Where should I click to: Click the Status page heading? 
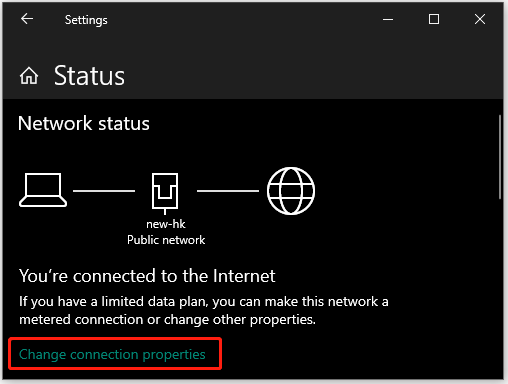pyautogui.click(x=89, y=76)
